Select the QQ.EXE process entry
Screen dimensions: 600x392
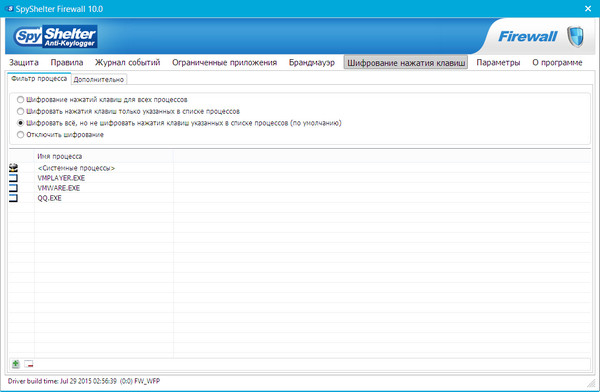click(x=49, y=198)
